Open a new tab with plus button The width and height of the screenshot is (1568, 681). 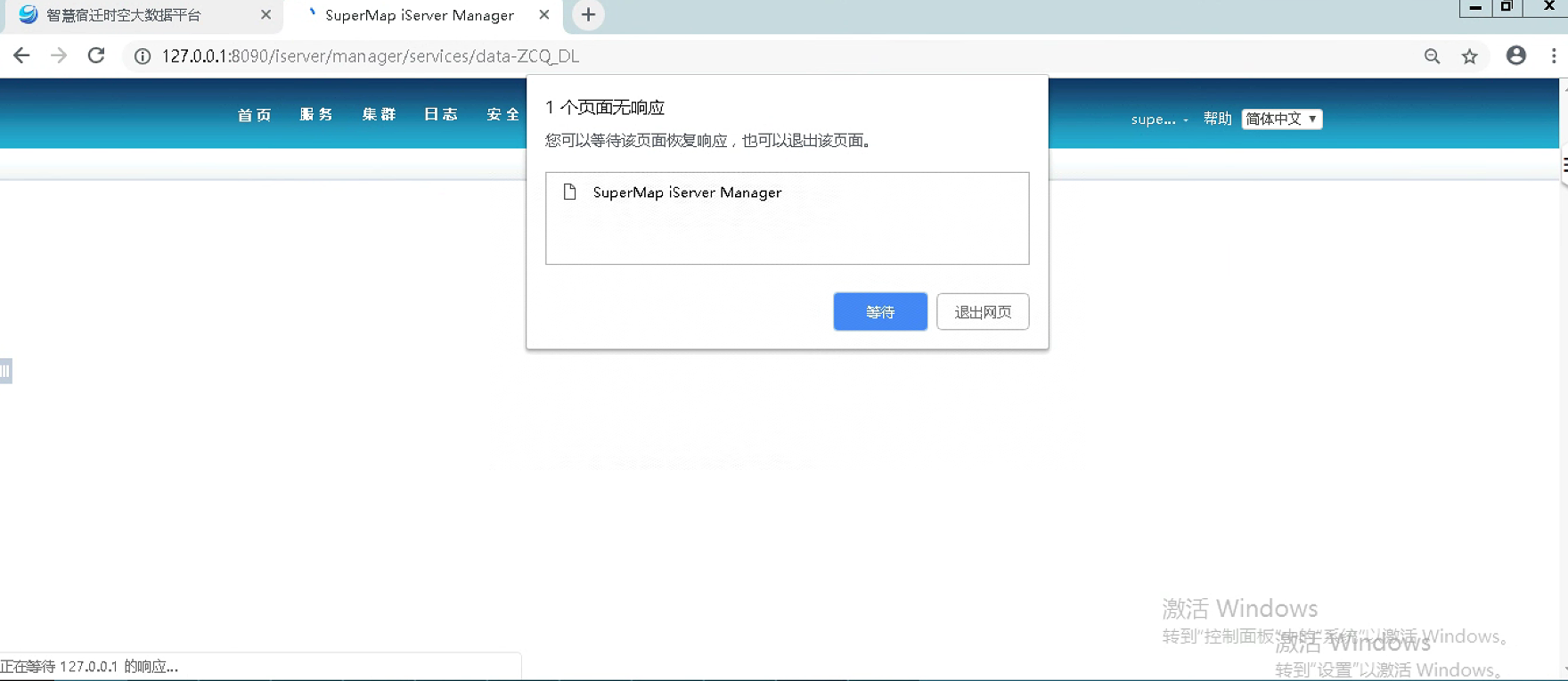pyautogui.click(x=588, y=14)
